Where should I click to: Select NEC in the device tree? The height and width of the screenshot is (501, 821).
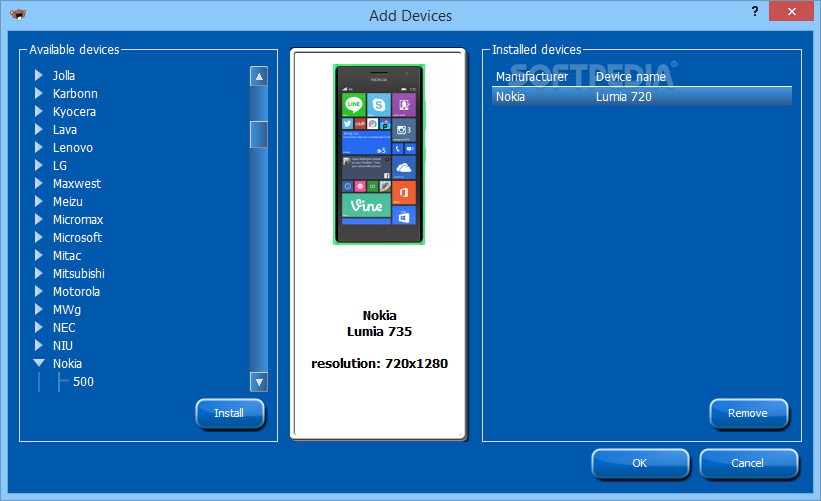pos(64,328)
